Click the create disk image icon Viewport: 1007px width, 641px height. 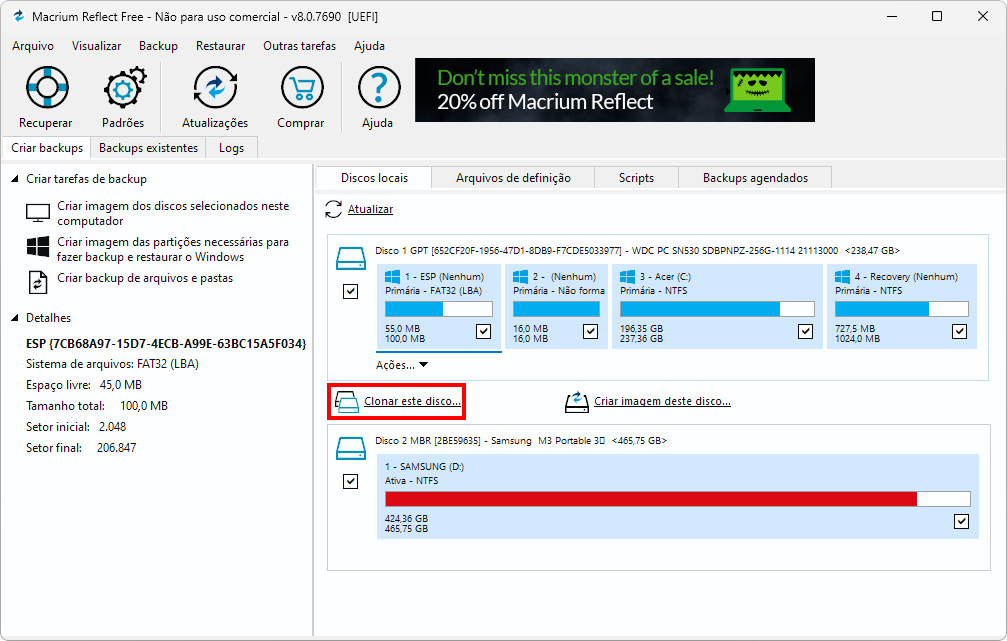tap(577, 402)
